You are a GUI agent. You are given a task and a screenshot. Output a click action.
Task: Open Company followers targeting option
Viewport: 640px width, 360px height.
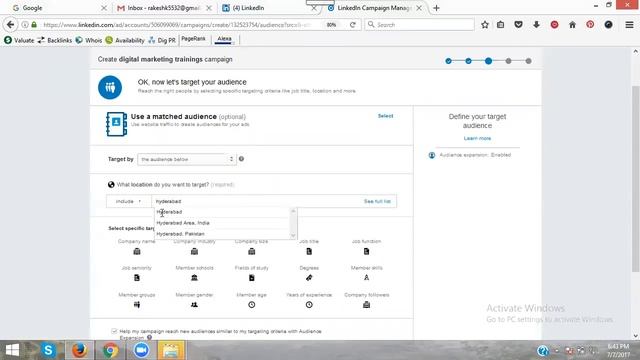click(367, 300)
